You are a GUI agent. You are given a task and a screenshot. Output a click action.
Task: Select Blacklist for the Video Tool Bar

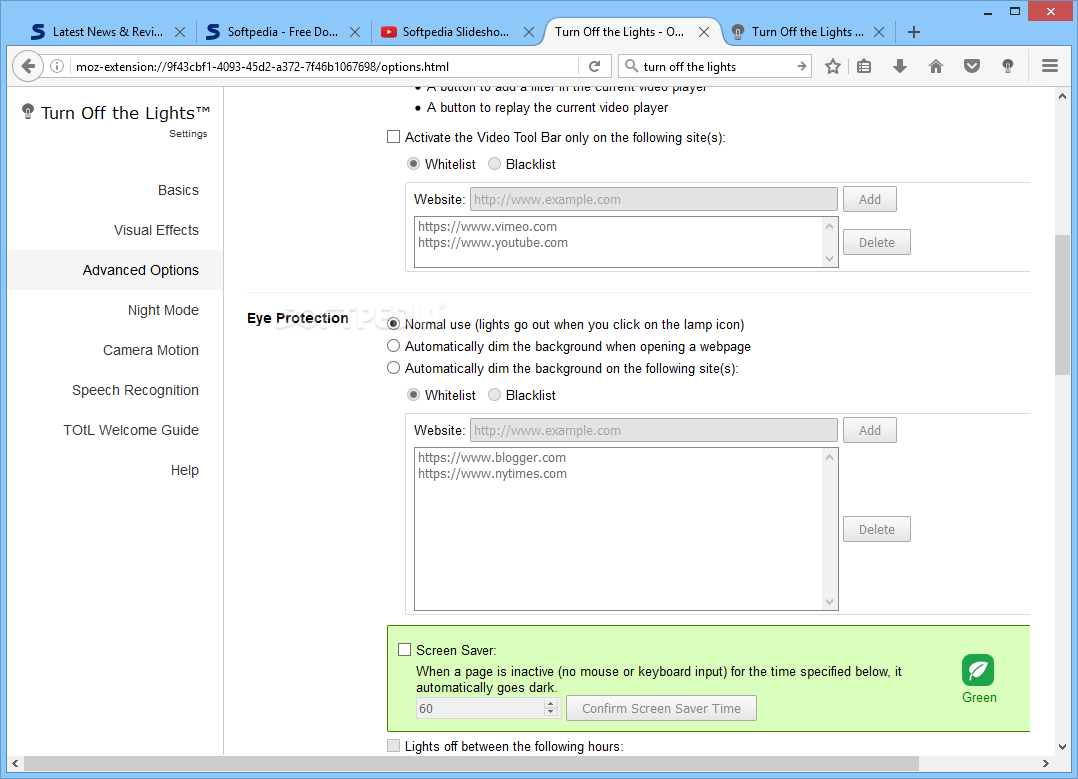click(494, 164)
